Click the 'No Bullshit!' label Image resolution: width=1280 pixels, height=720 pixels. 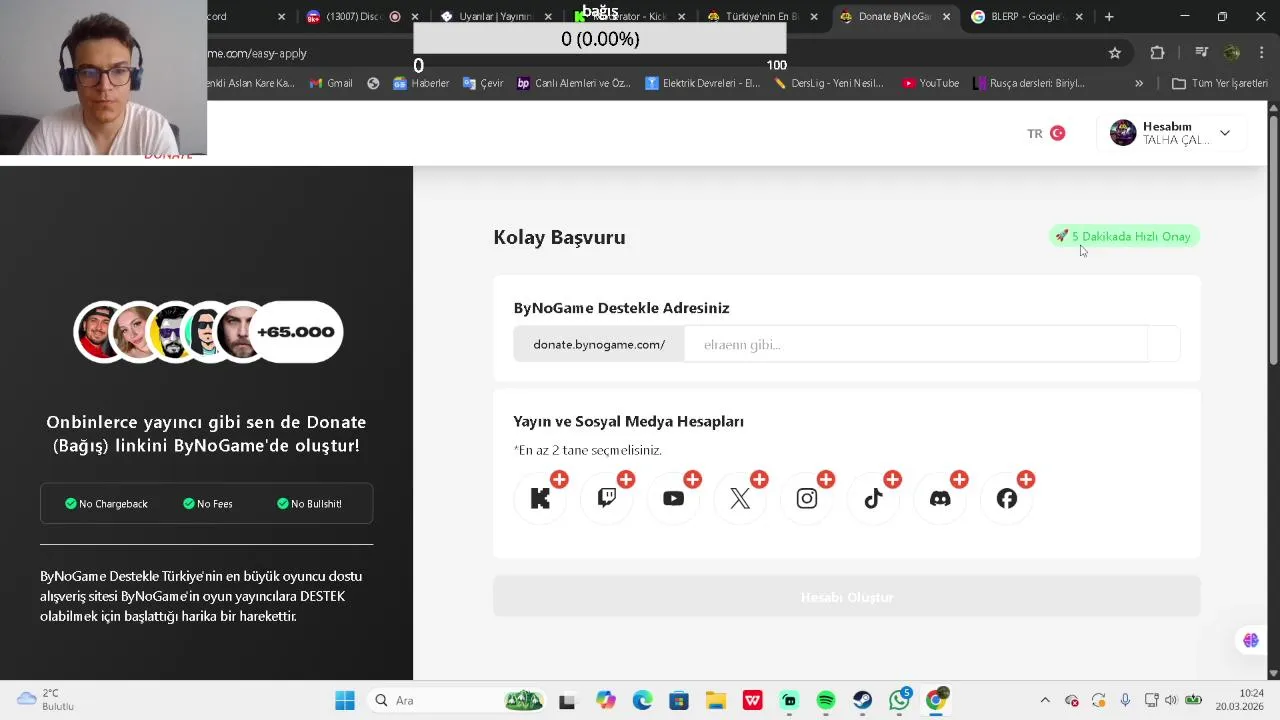(309, 504)
